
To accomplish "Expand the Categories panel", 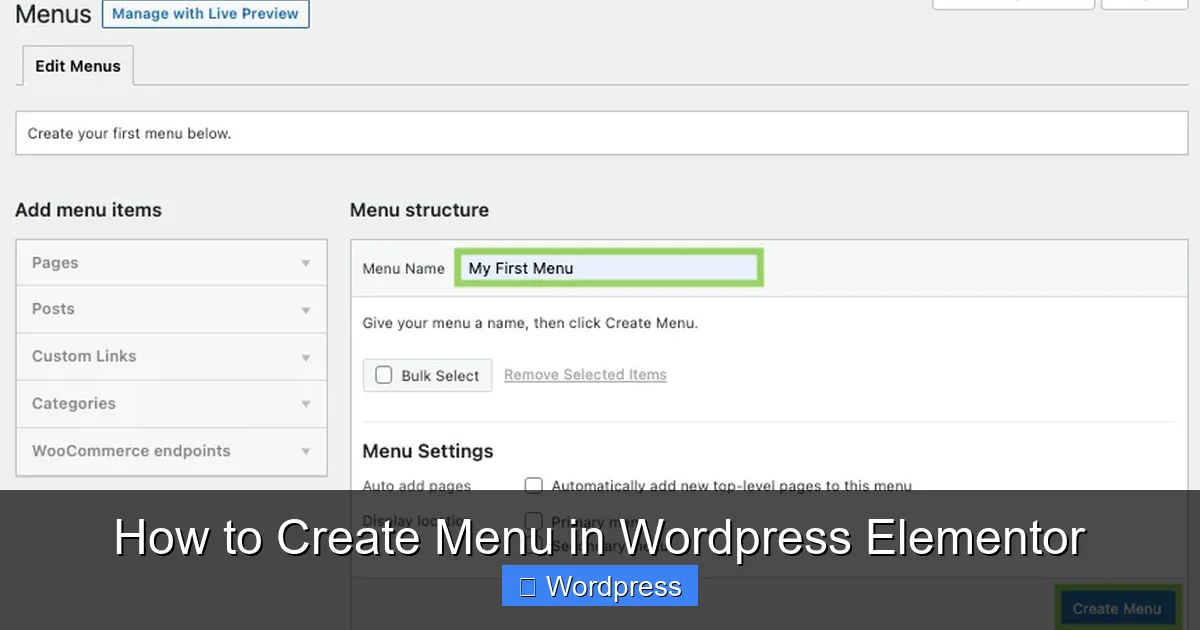I will click(x=171, y=403).
